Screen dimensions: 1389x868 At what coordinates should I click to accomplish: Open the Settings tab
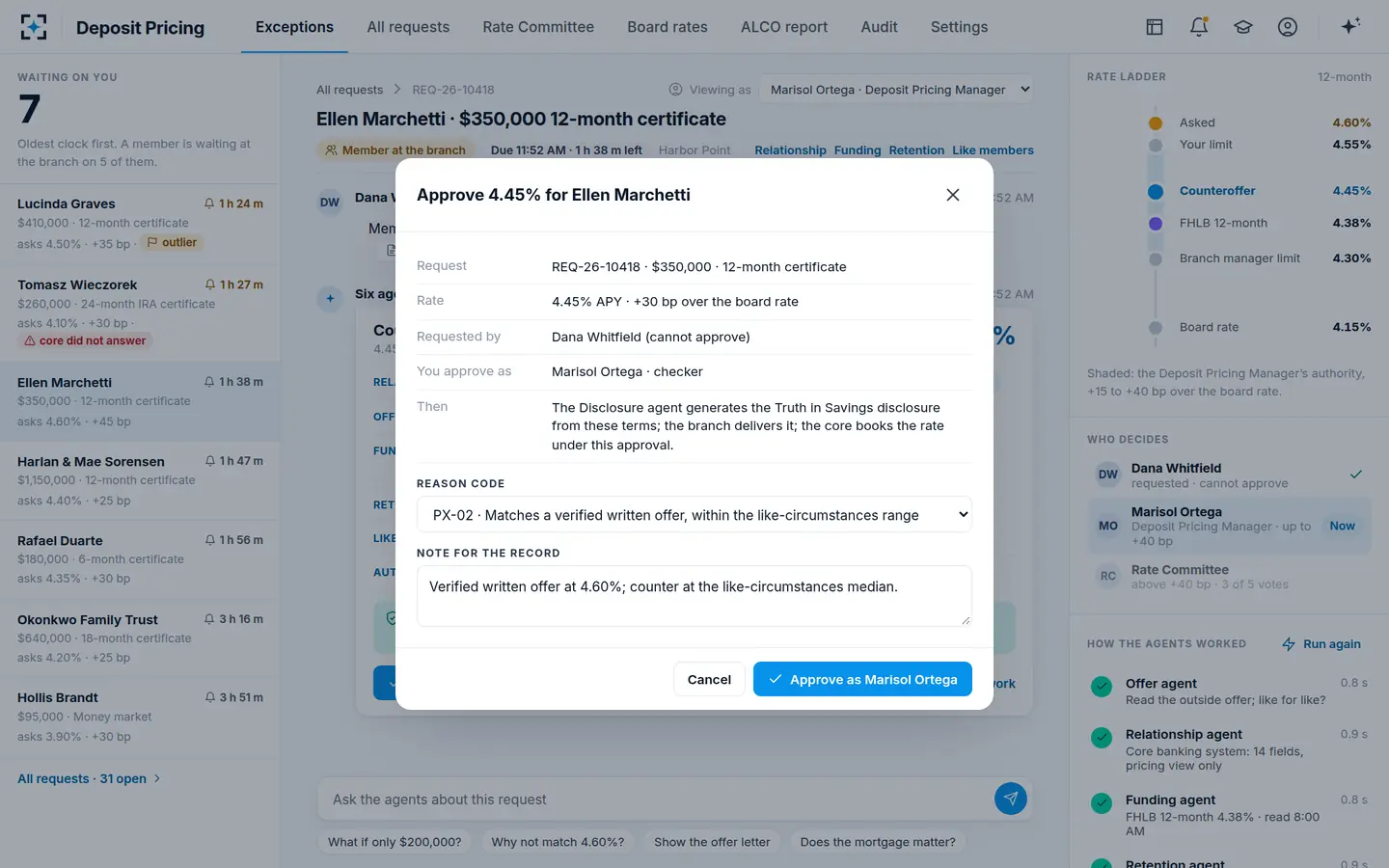point(959,27)
